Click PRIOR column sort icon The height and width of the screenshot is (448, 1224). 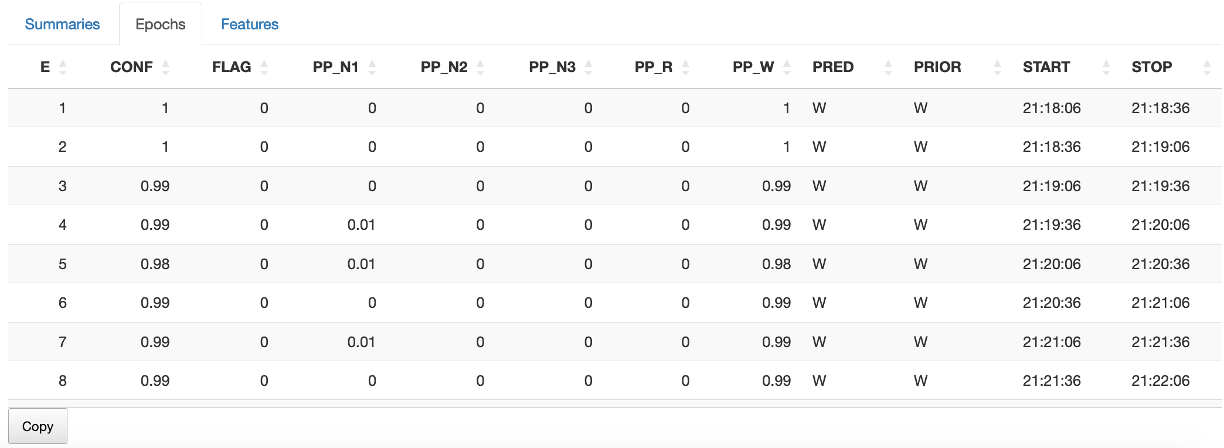(997, 67)
